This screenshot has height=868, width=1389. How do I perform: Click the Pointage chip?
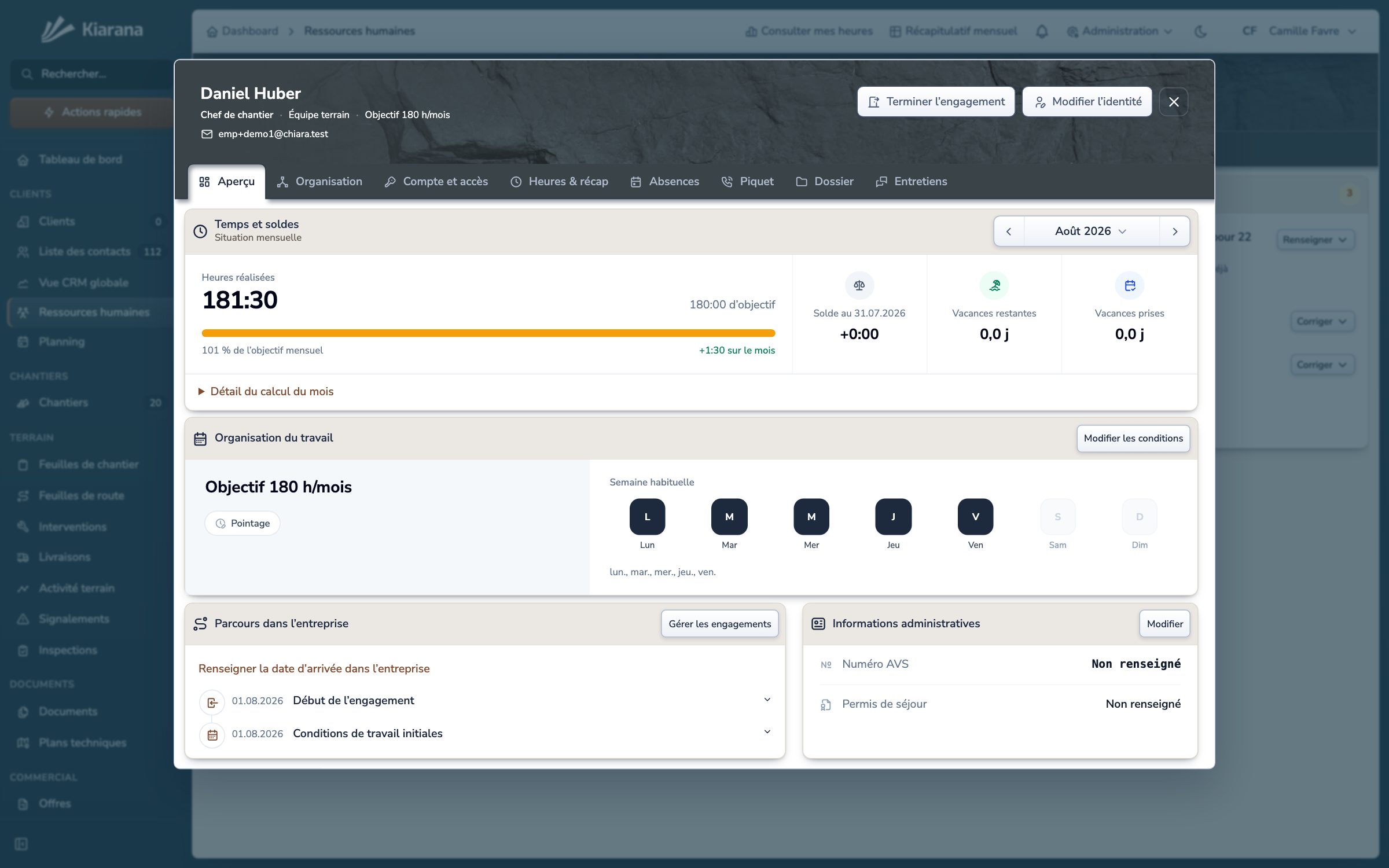tap(242, 523)
